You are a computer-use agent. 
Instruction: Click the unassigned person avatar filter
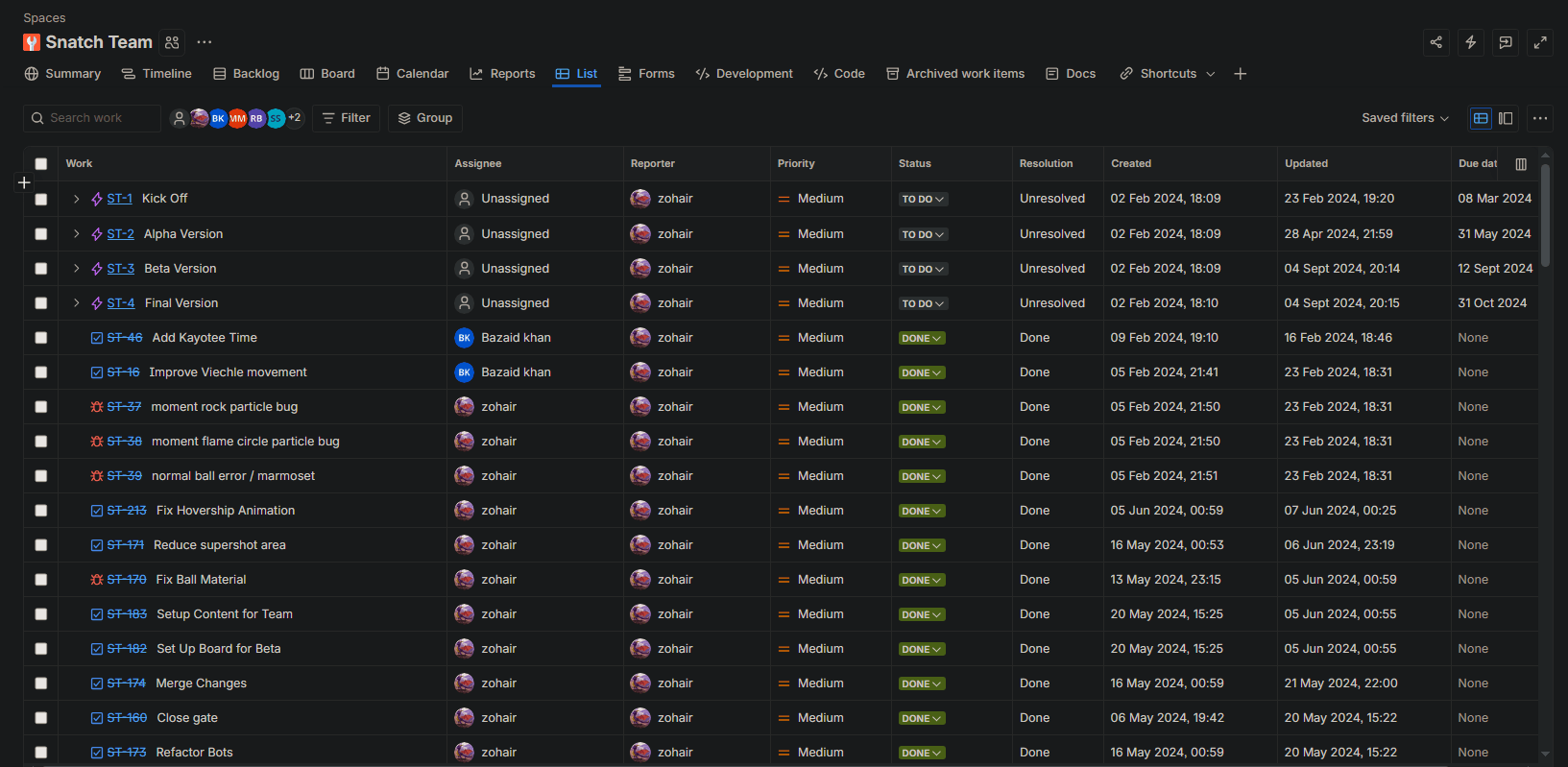click(179, 118)
